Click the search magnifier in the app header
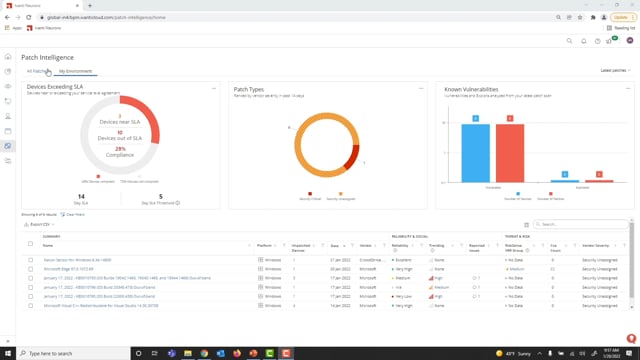This screenshot has width=640, height=360. click(569, 41)
